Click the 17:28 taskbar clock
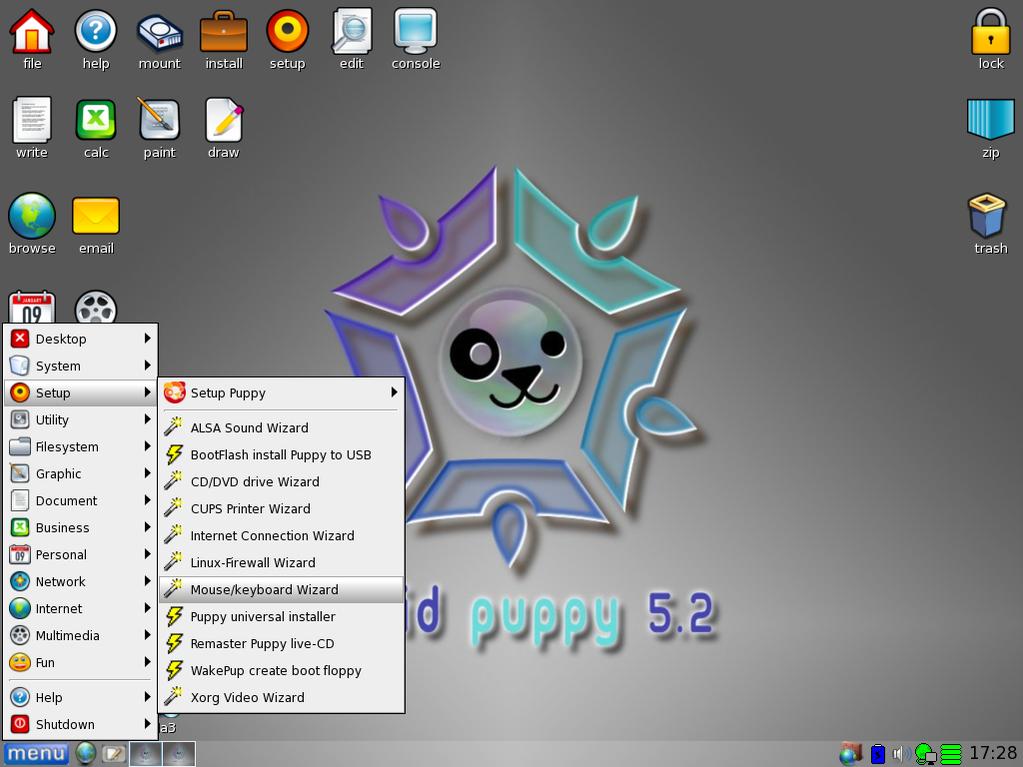The height and width of the screenshot is (767, 1023). (992, 753)
